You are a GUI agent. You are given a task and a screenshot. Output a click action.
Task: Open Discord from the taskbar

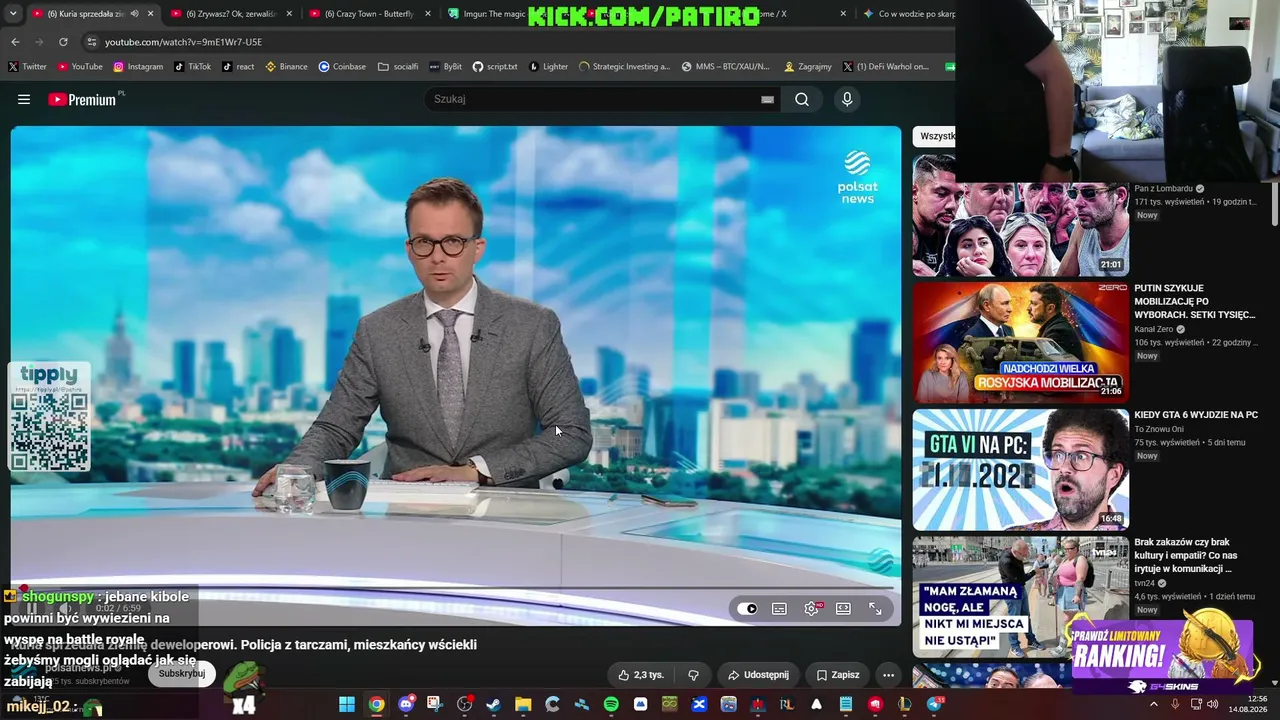coord(405,705)
